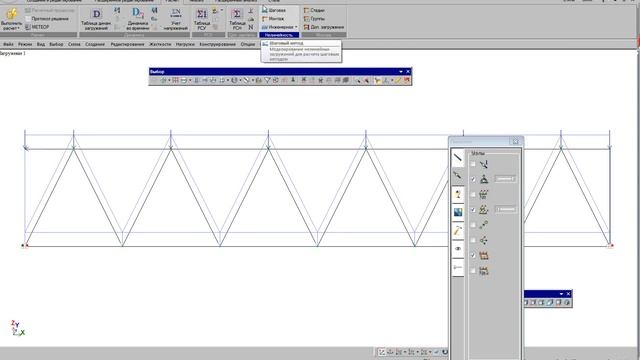Click the red flag icon ending Выбор toolbar
Screen dimensions: 640x360
(407, 80)
